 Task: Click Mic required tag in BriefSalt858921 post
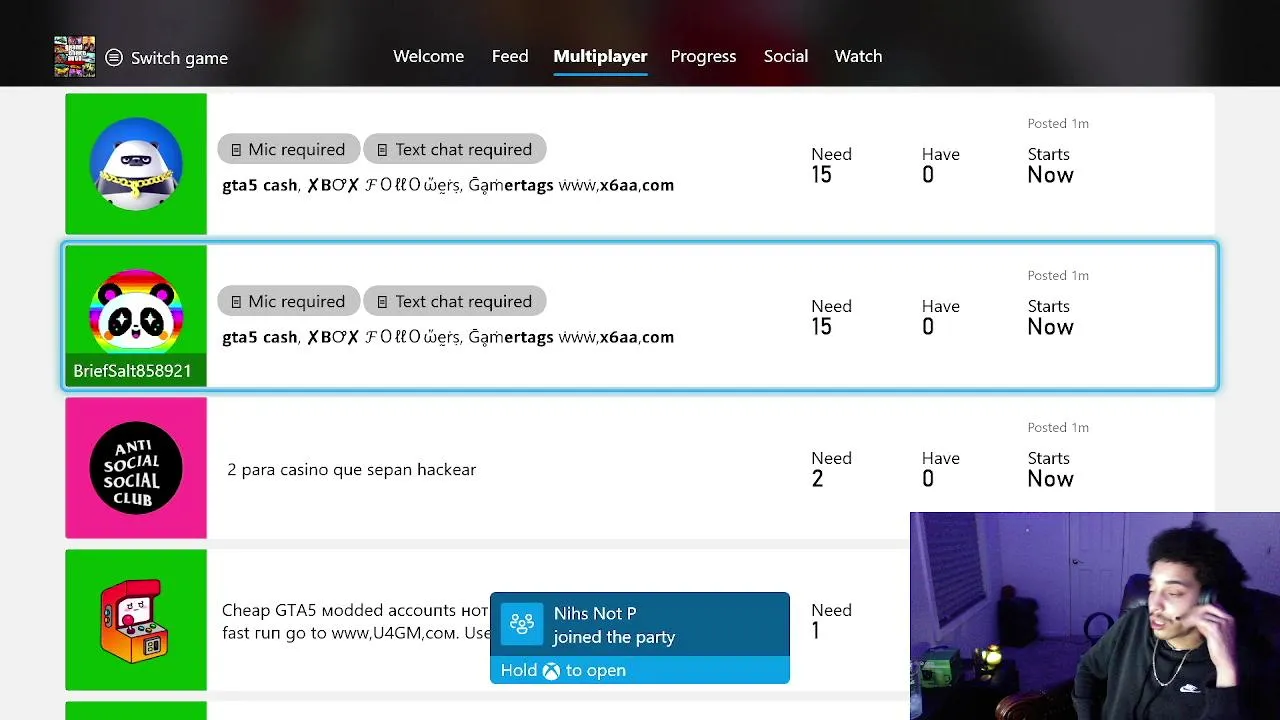click(288, 301)
